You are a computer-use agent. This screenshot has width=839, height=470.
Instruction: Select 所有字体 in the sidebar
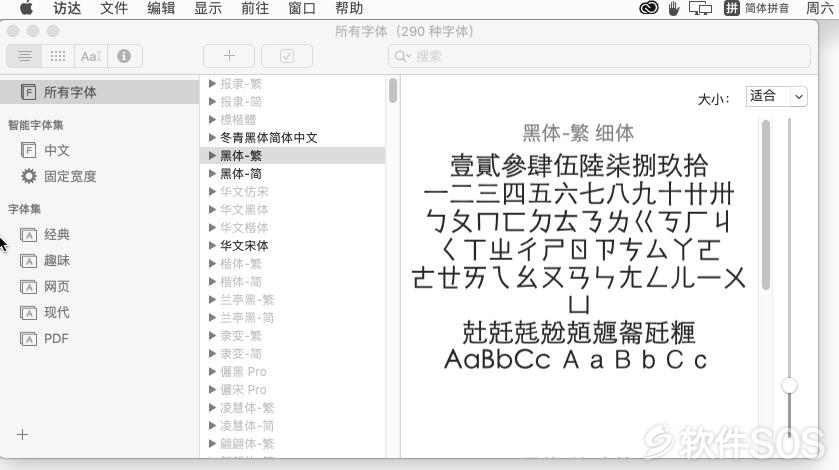(100, 92)
